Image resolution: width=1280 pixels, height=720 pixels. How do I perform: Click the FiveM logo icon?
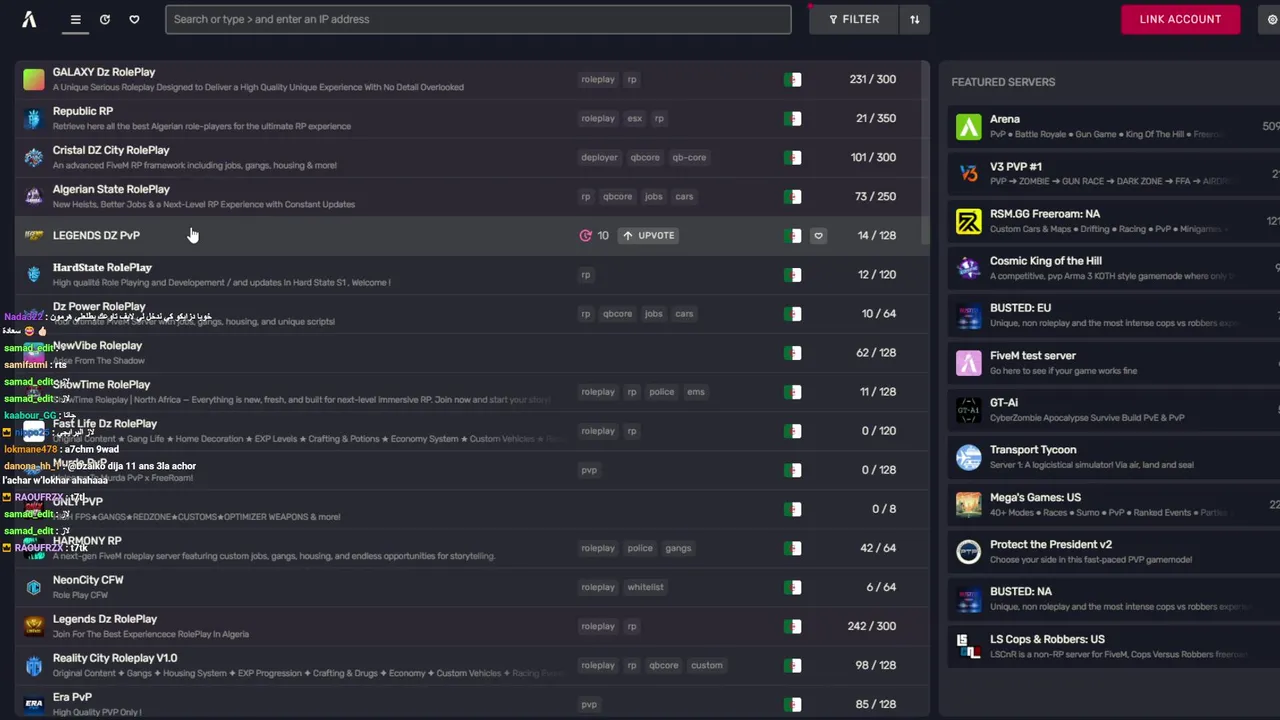pos(29,19)
